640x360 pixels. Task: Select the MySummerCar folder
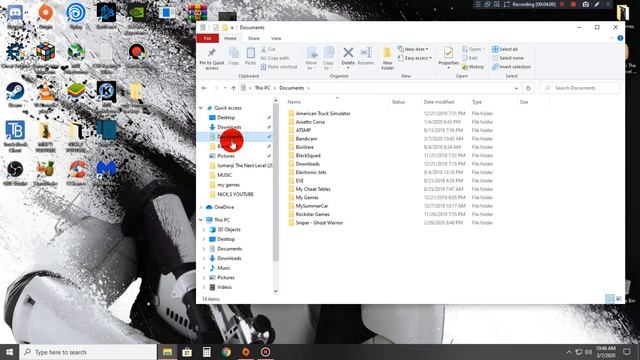(312, 206)
